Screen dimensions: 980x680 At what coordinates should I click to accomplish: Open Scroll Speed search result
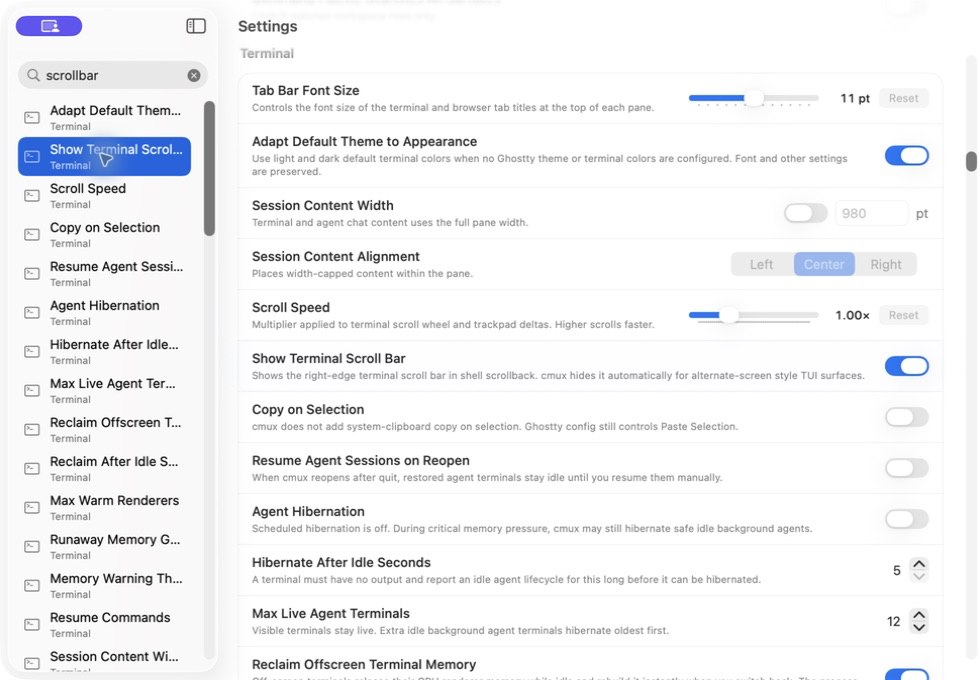pos(104,196)
